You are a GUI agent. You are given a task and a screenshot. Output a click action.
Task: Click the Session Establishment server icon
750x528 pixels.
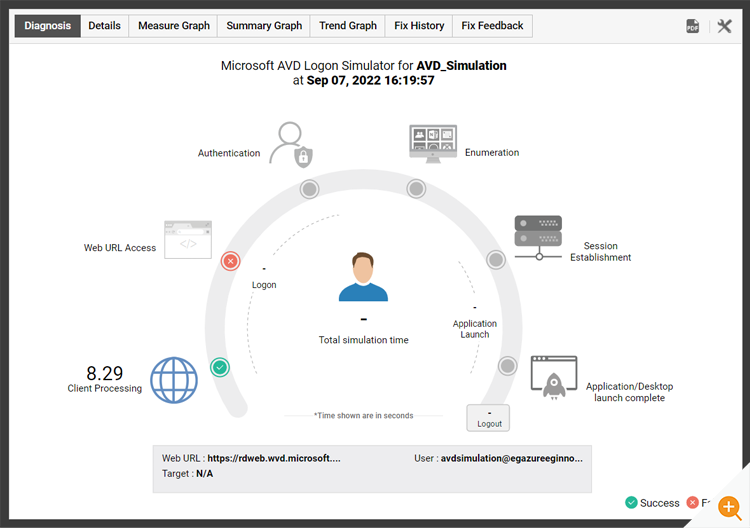click(538, 238)
